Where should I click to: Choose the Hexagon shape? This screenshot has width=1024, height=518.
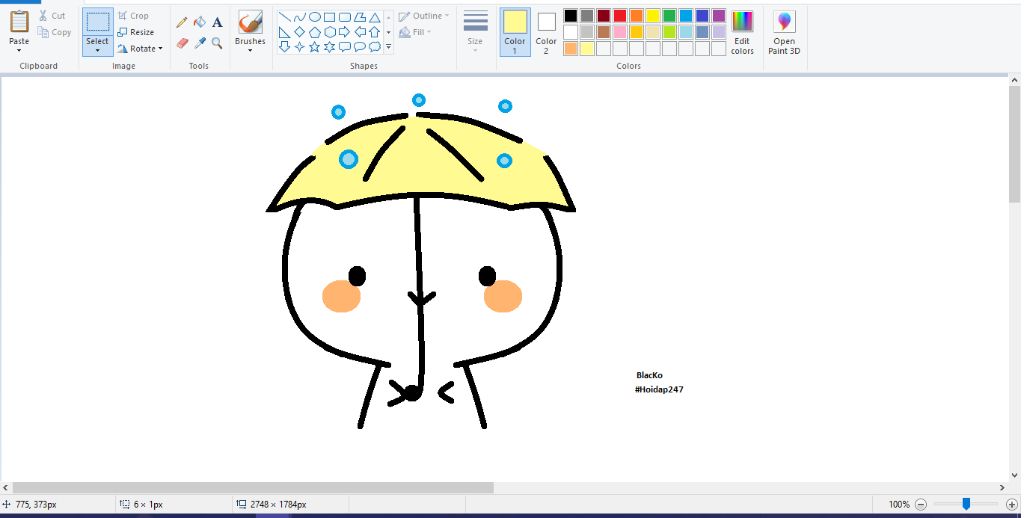point(330,32)
